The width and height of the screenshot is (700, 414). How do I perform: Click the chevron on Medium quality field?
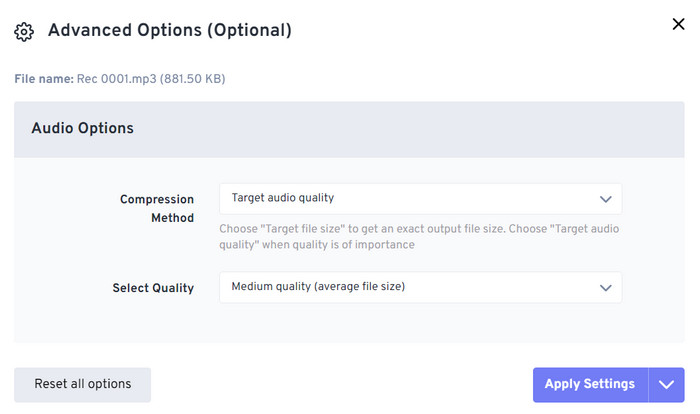[605, 288]
